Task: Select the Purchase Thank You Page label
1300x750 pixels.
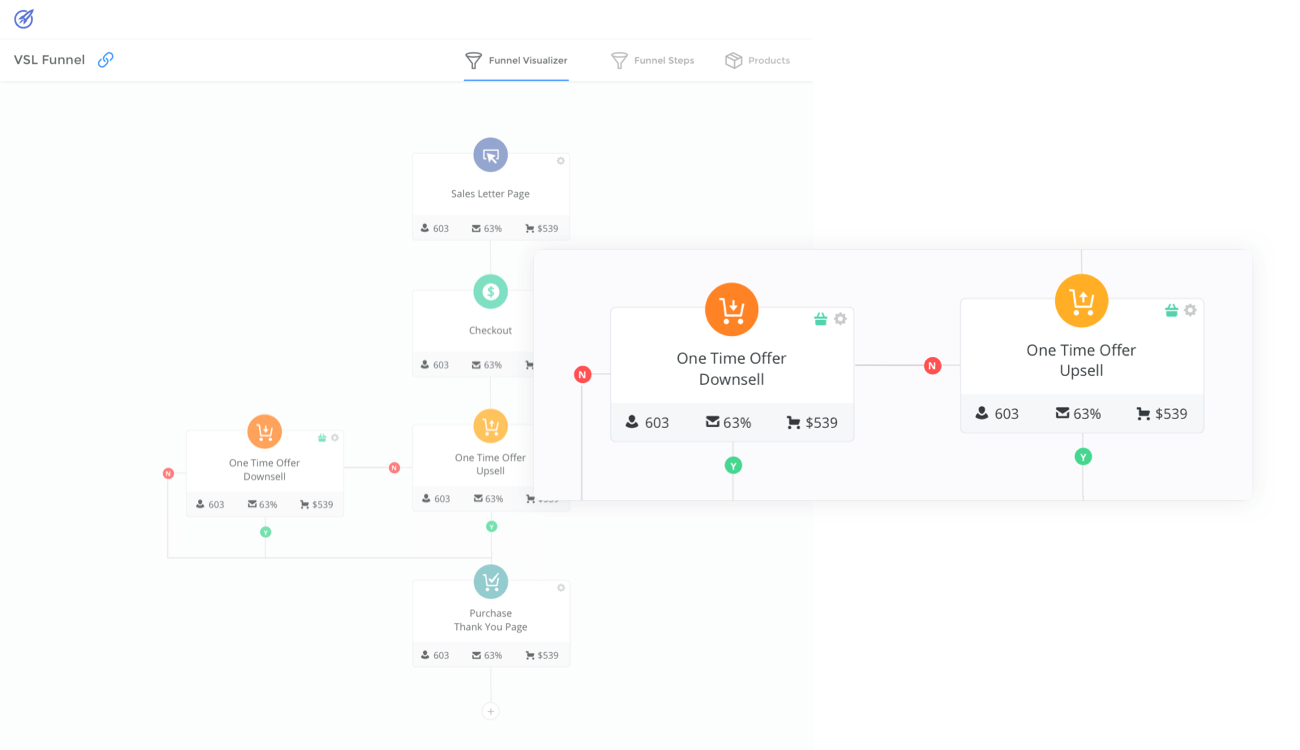Action: click(x=490, y=620)
